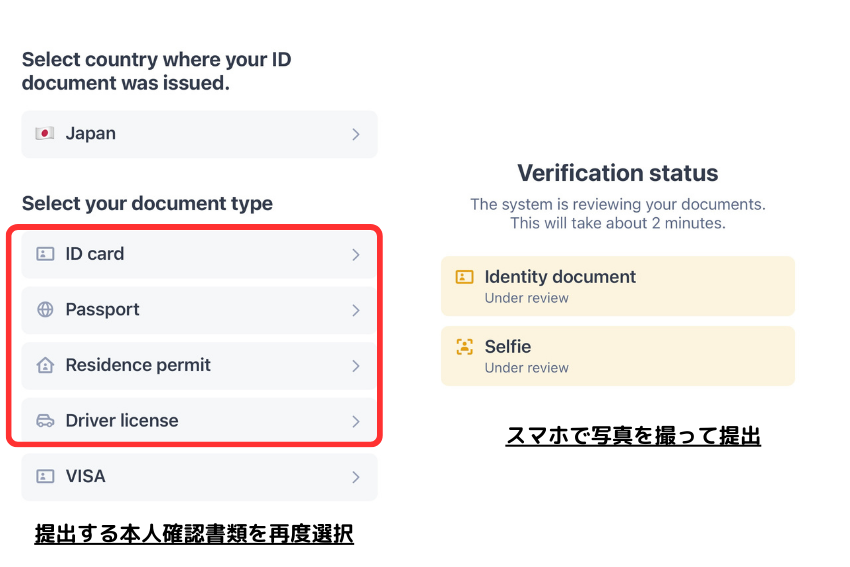Screen dimensions: 850x567
Task: Open the VISA row chevron
Action: click(x=355, y=477)
